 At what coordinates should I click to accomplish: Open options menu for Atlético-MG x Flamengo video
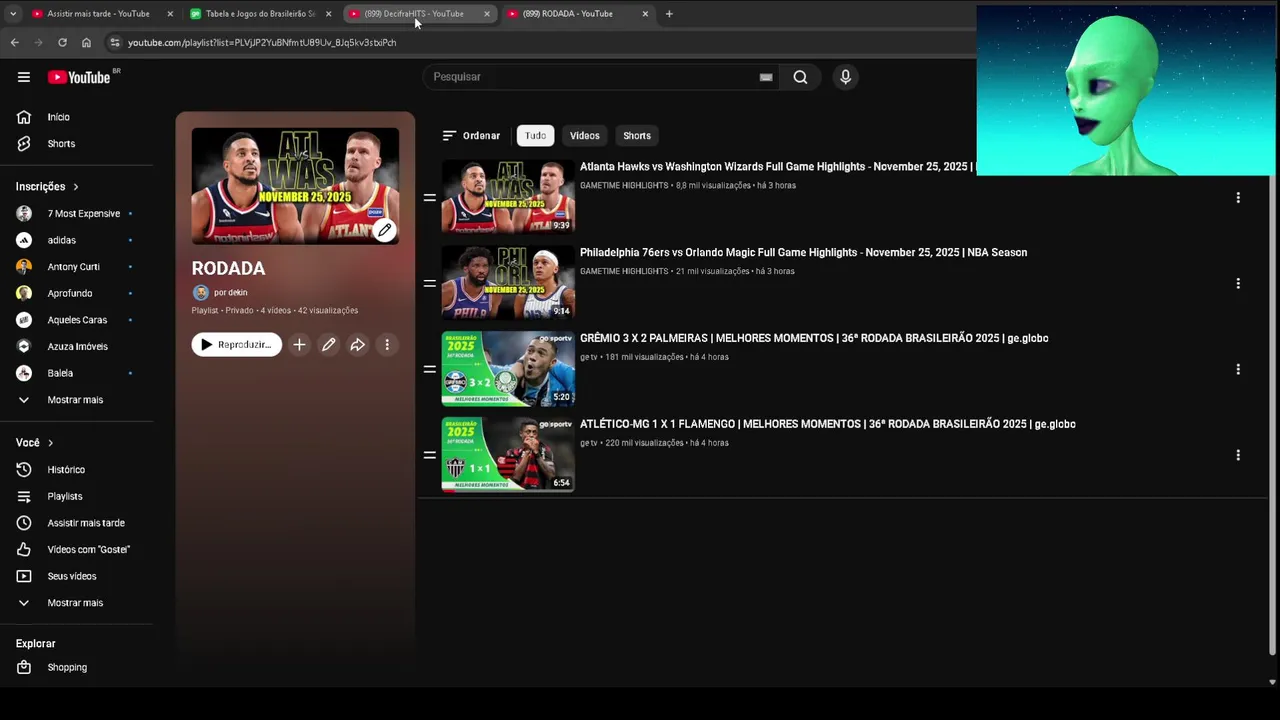1238,456
